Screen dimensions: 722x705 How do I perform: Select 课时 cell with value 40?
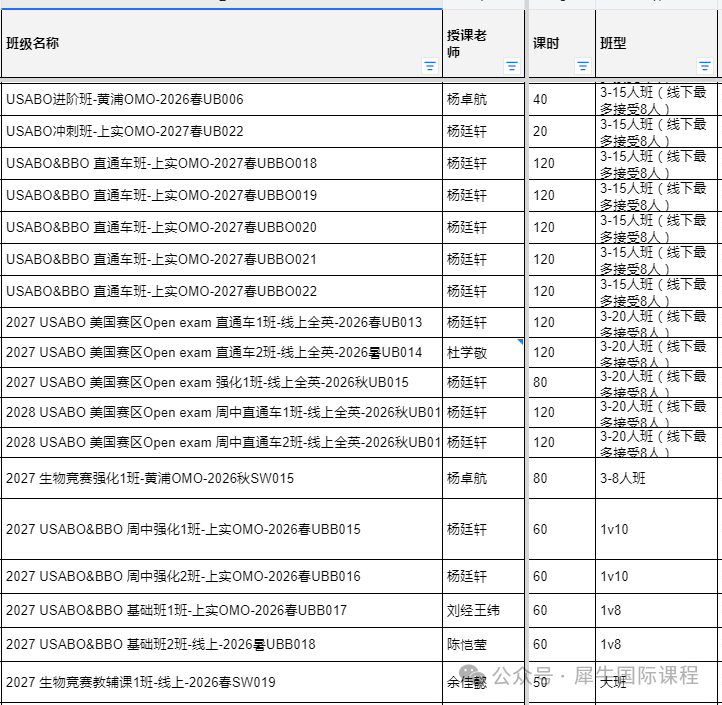[x=562, y=99]
